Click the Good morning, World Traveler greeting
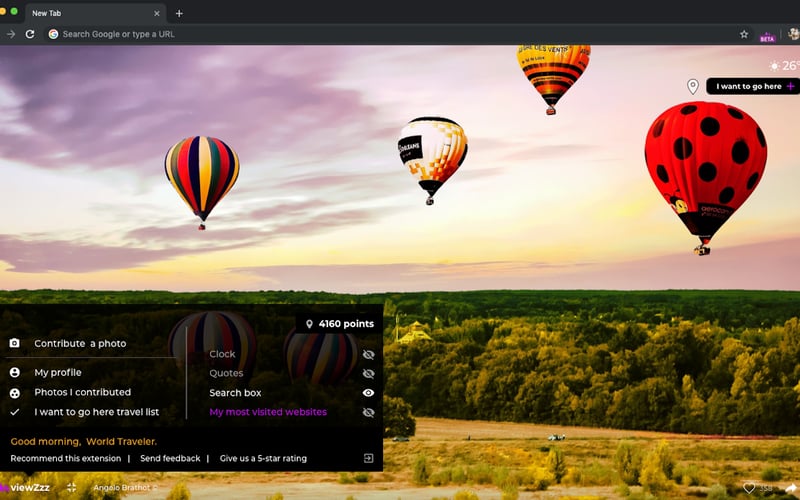800x500 pixels. [x=84, y=441]
